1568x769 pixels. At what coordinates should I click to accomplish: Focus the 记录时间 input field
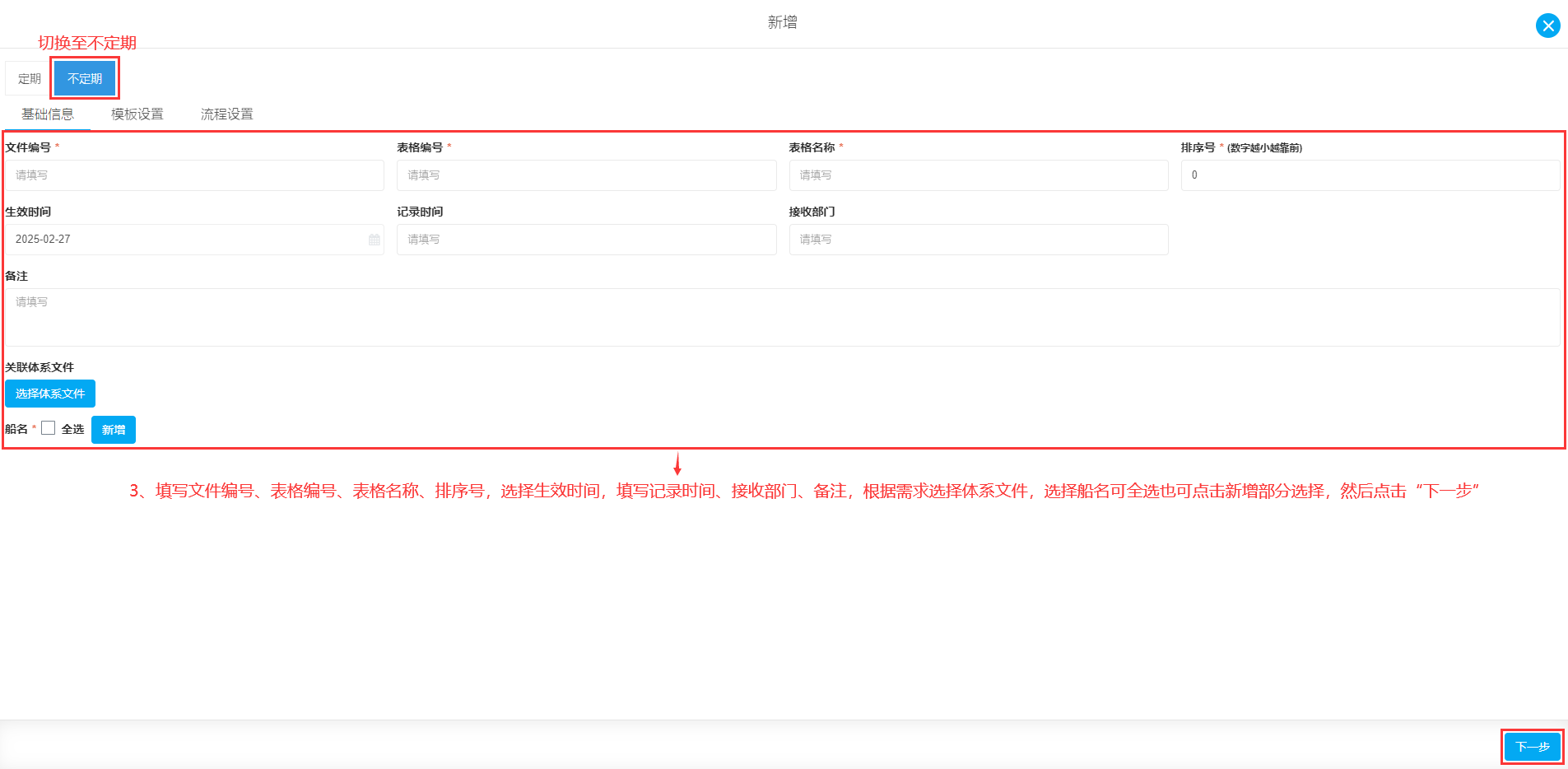click(x=587, y=240)
